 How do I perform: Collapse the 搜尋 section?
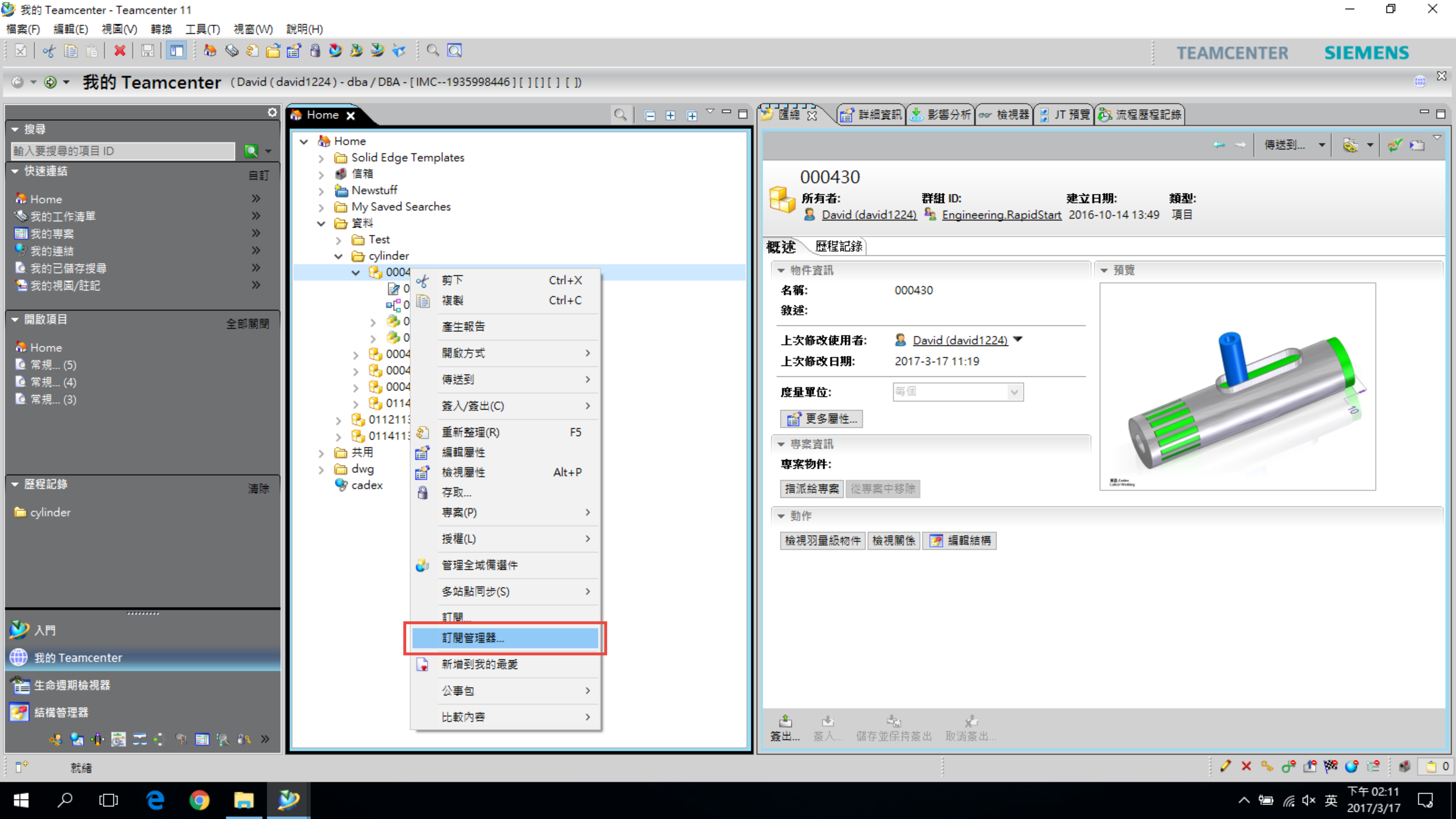tap(15, 130)
